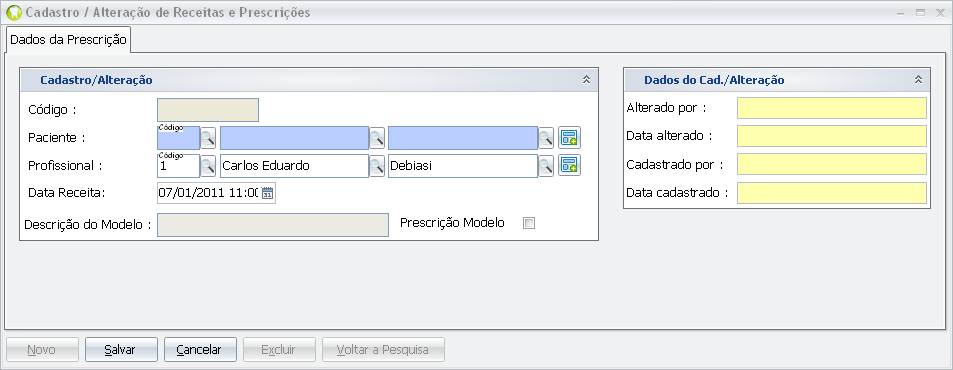Click the Descrição do Modelo : label
The width and height of the screenshot is (953, 370).
[88, 225]
